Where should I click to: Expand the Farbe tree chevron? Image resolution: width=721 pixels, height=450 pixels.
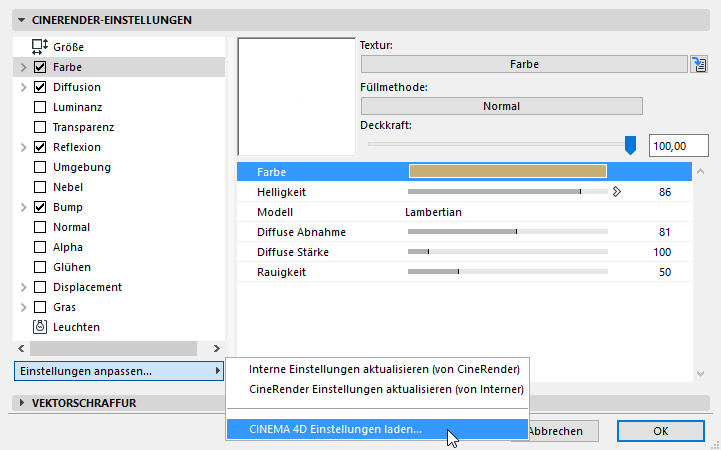[23, 67]
